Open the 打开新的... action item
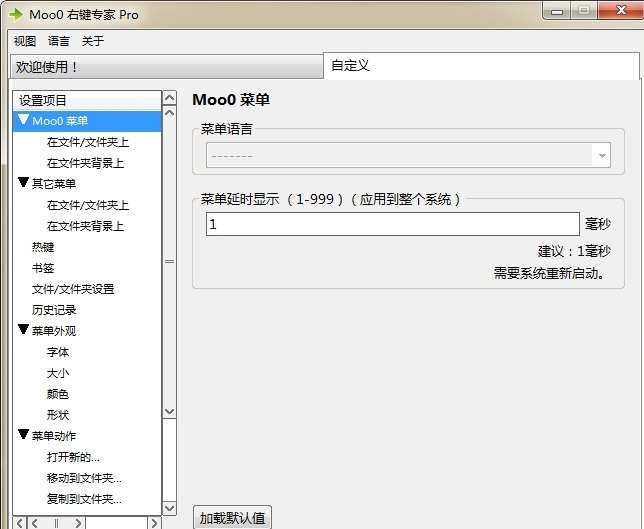 73,457
